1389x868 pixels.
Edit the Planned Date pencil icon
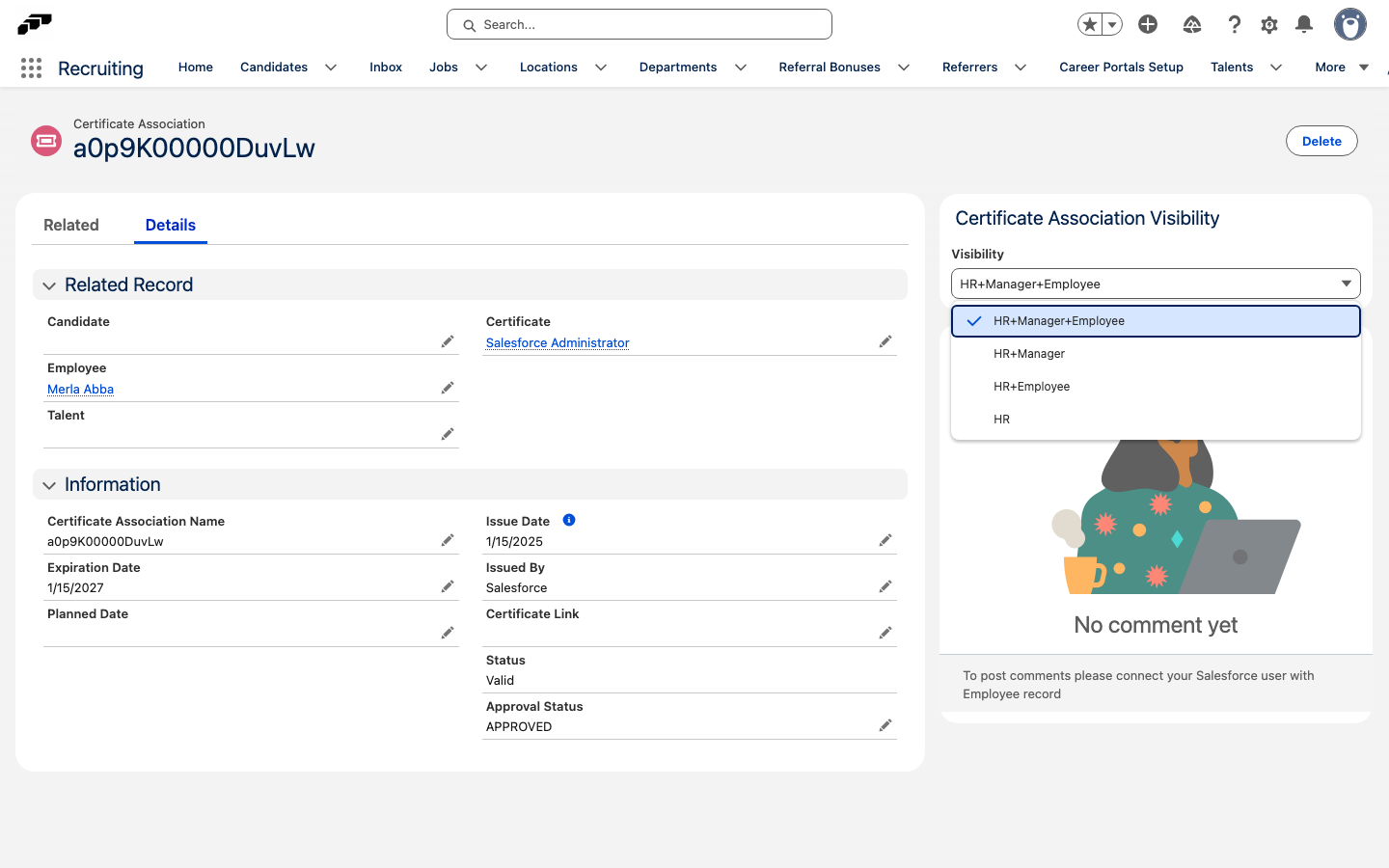coord(448,633)
